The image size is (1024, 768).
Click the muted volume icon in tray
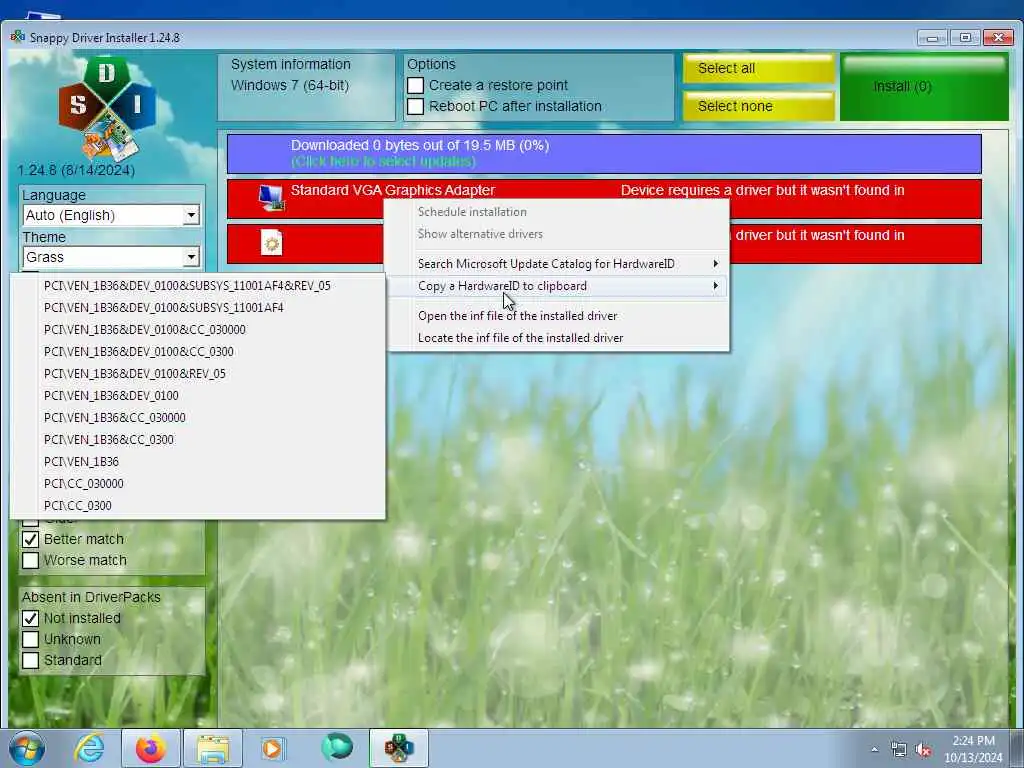pos(923,750)
